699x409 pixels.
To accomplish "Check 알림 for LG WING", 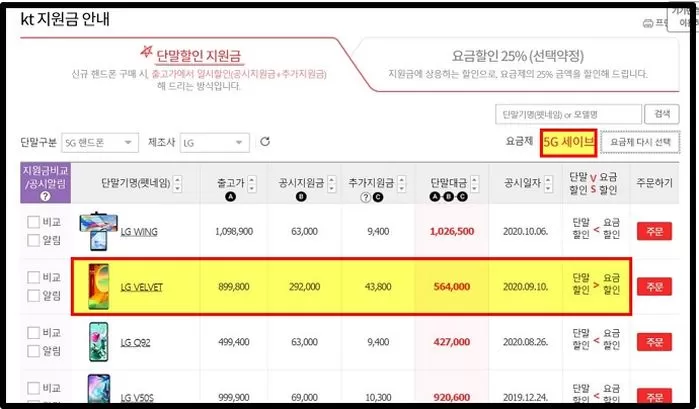I will pos(33,240).
